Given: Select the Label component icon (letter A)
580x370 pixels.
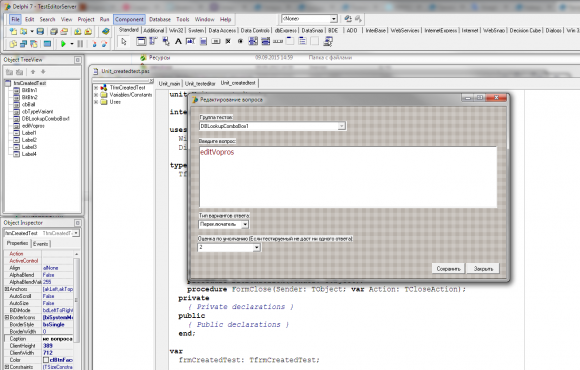Looking at the screenshot, I should tap(178, 41).
